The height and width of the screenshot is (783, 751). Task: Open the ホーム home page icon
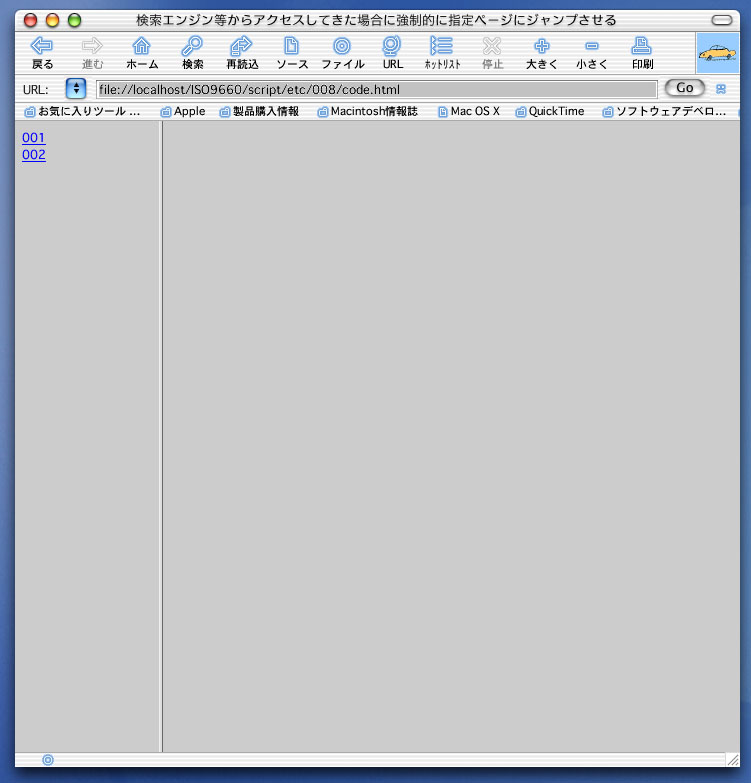pyautogui.click(x=142, y=46)
